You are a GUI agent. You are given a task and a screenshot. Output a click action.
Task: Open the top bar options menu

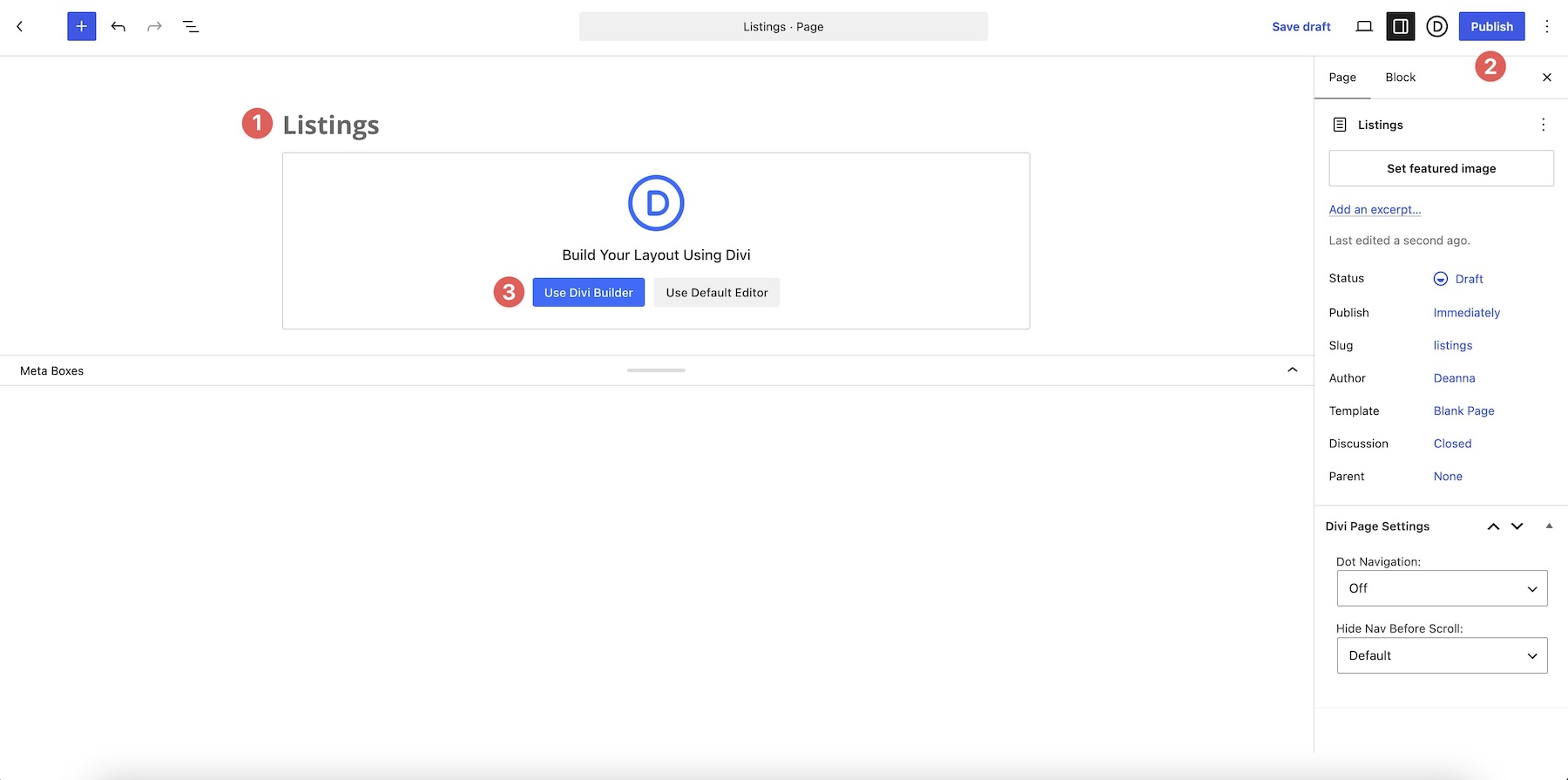1547,26
